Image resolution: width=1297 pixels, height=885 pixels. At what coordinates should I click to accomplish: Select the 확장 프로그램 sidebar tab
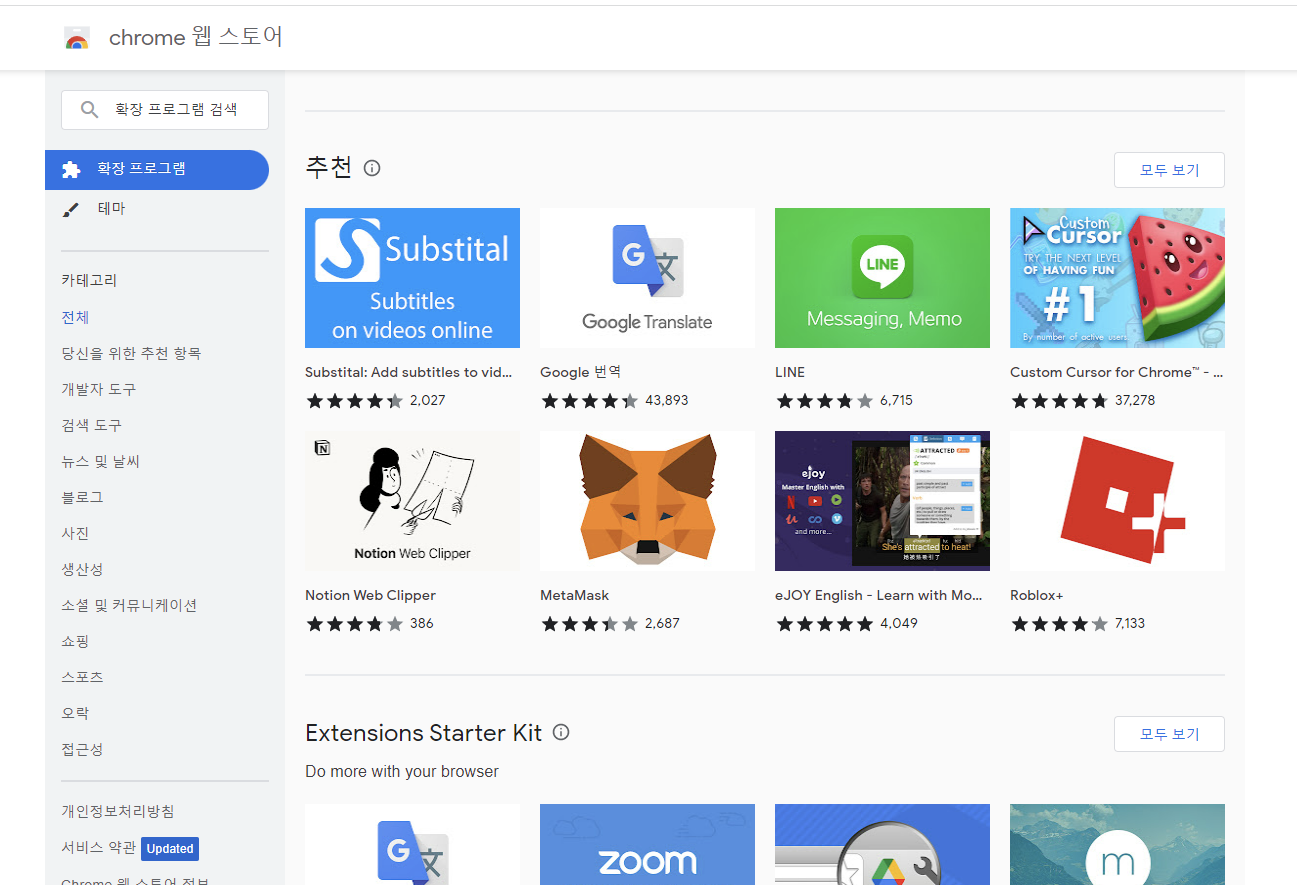(157, 170)
